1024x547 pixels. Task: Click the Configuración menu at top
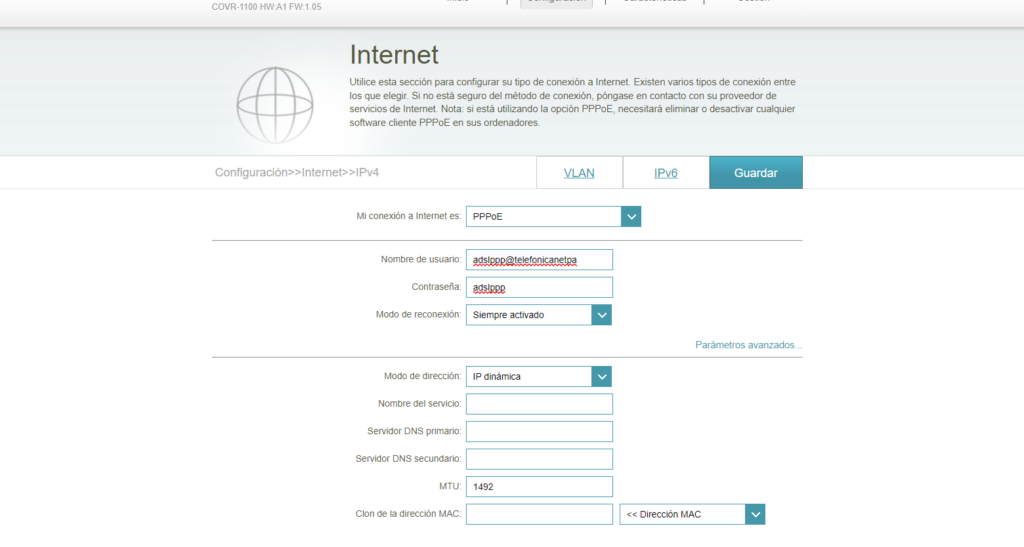(556, 3)
